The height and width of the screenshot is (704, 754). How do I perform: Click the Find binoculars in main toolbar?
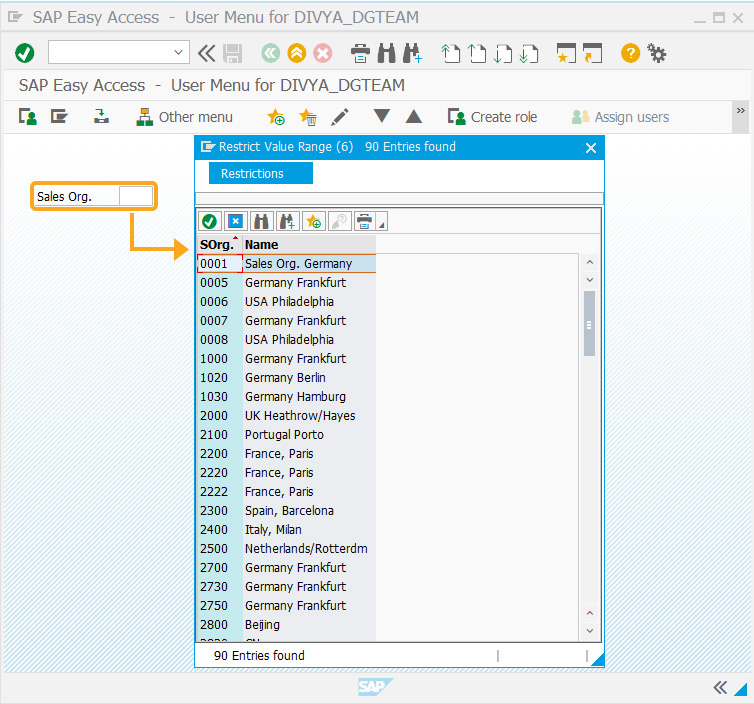click(x=387, y=53)
